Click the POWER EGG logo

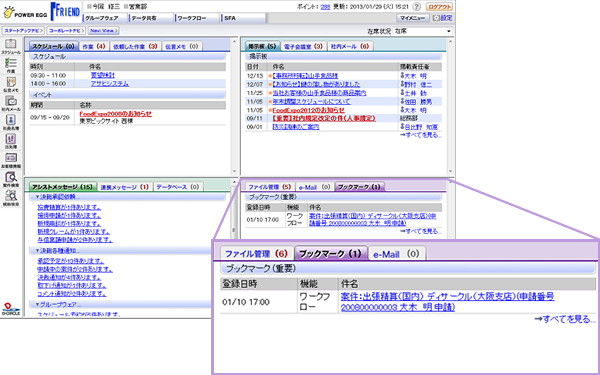tap(26, 12)
